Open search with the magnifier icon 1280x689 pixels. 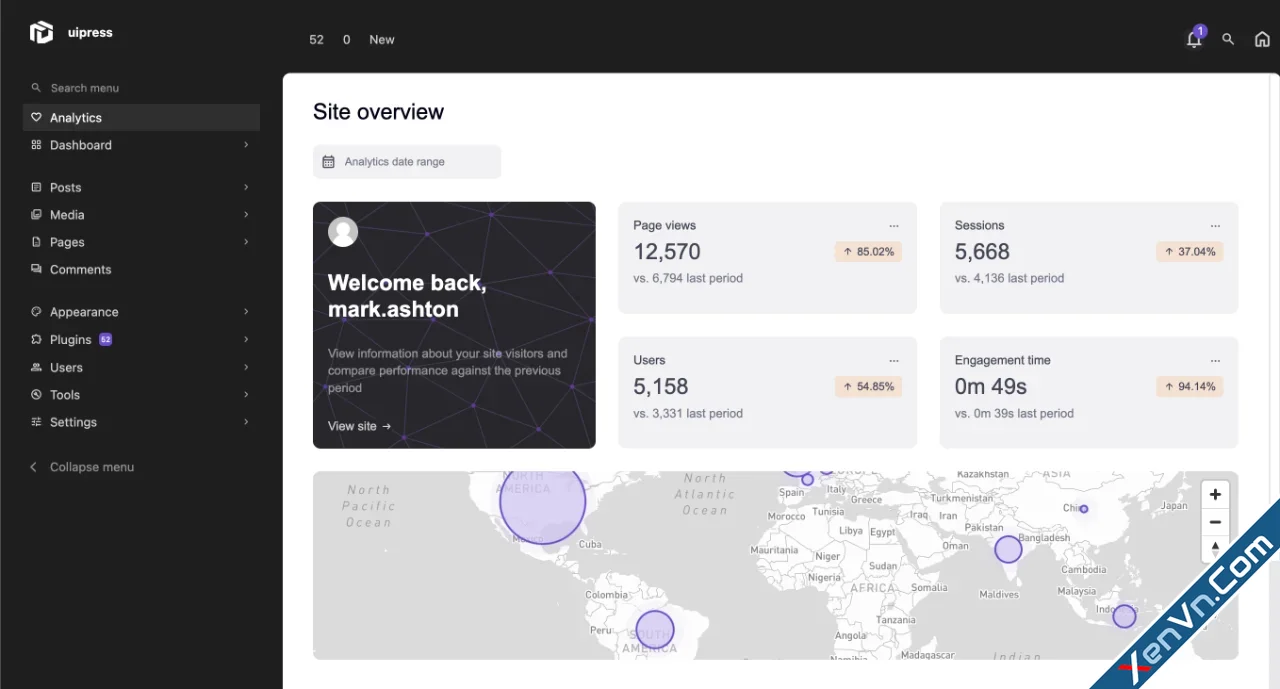click(x=1228, y=39)
